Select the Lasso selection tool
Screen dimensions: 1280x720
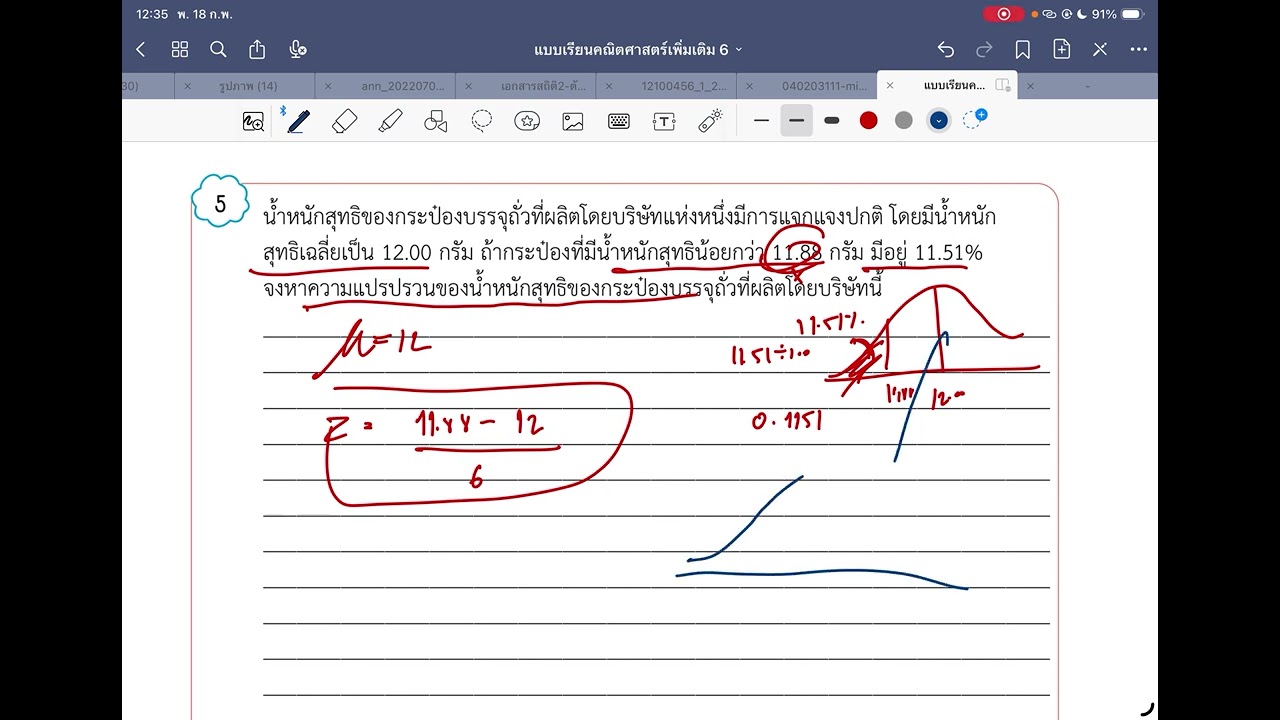(x=482, y=121)
